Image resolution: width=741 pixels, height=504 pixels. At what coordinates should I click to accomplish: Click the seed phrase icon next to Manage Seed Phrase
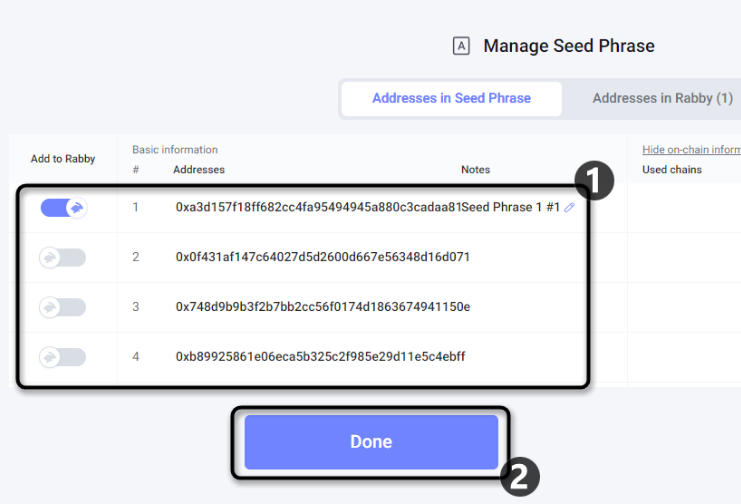(461, 46)
